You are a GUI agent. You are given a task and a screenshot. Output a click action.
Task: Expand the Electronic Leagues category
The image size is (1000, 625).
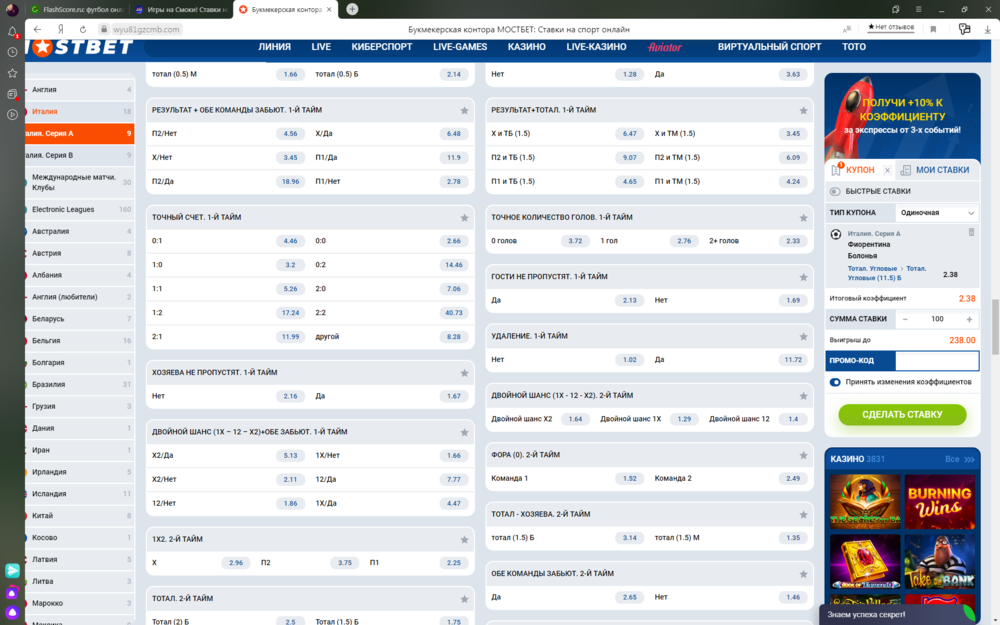tap(80, 210)
